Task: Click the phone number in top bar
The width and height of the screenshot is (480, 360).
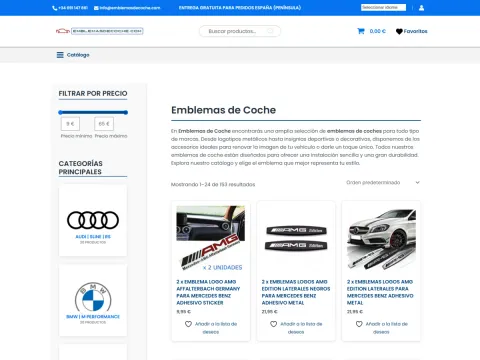Action: point(73,8)
